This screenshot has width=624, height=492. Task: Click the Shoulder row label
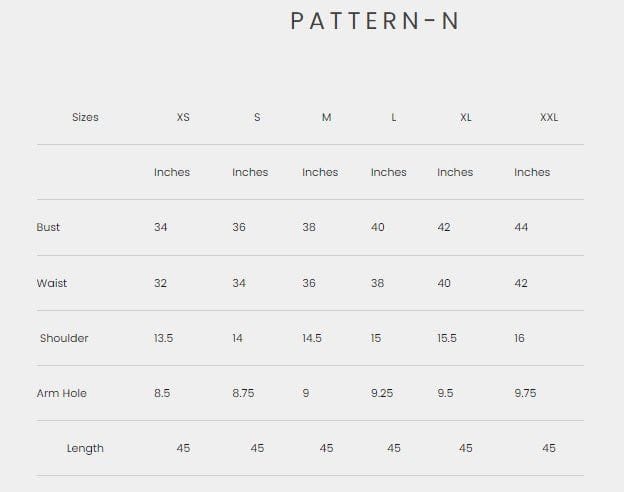(x=64, y=338)
